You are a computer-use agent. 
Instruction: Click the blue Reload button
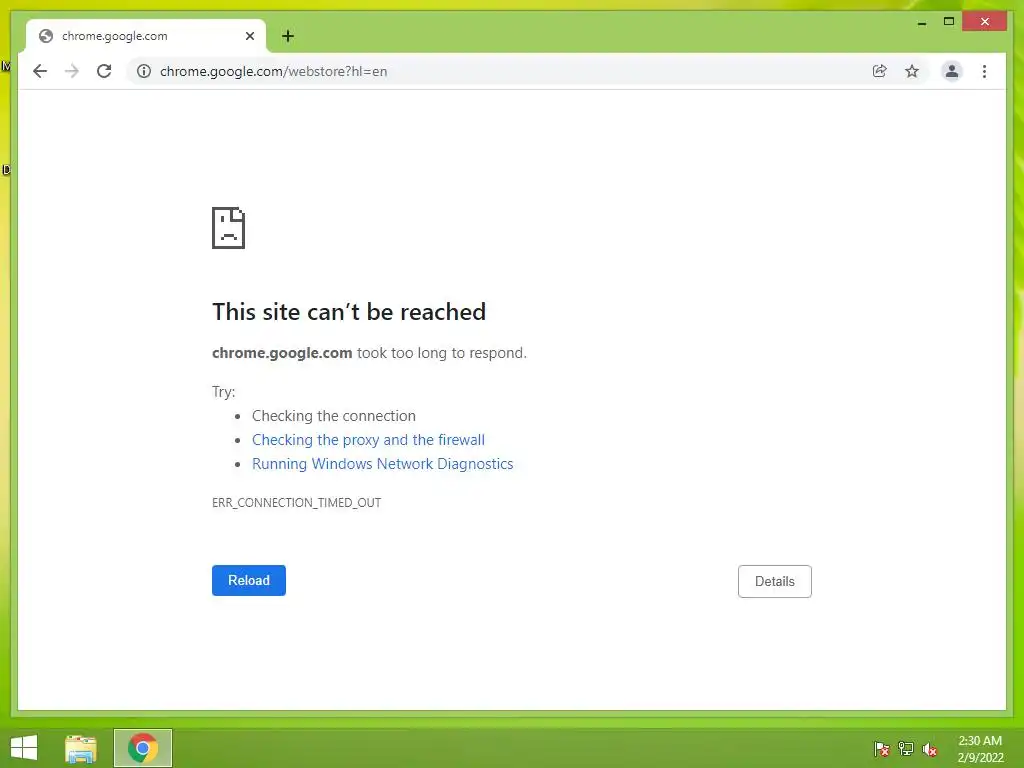pyautogui.click(x=248, y=580)
